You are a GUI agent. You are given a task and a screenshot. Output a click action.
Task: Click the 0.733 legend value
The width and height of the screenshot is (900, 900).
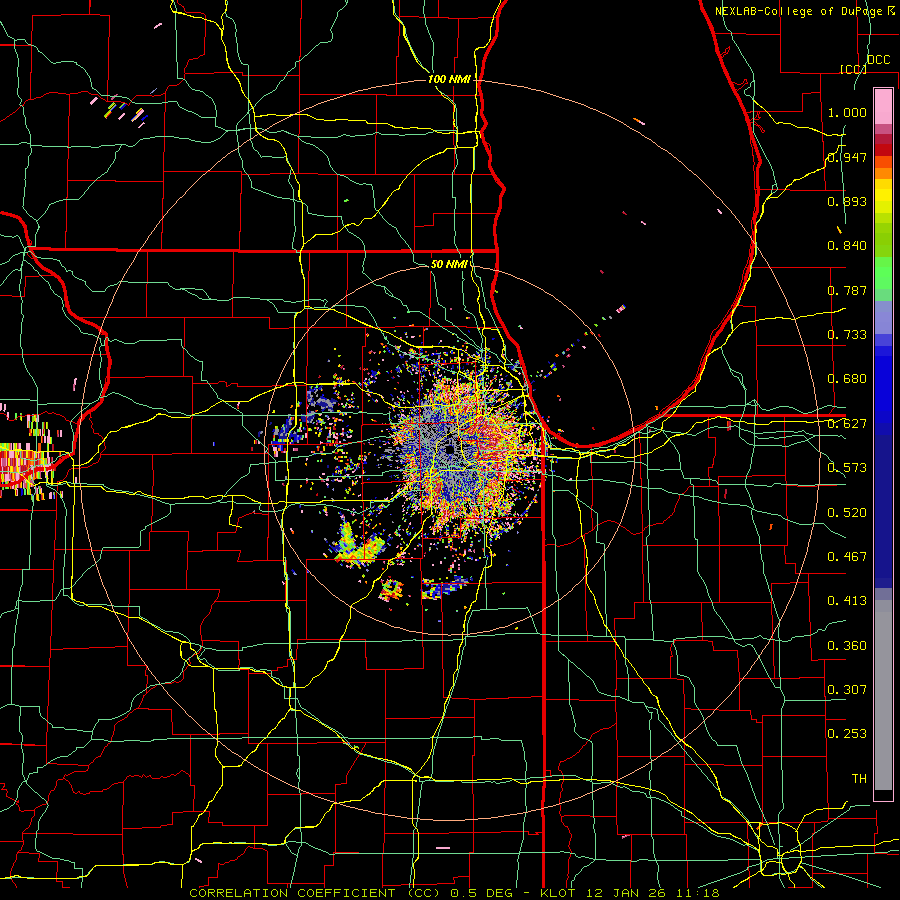(847, 335)
